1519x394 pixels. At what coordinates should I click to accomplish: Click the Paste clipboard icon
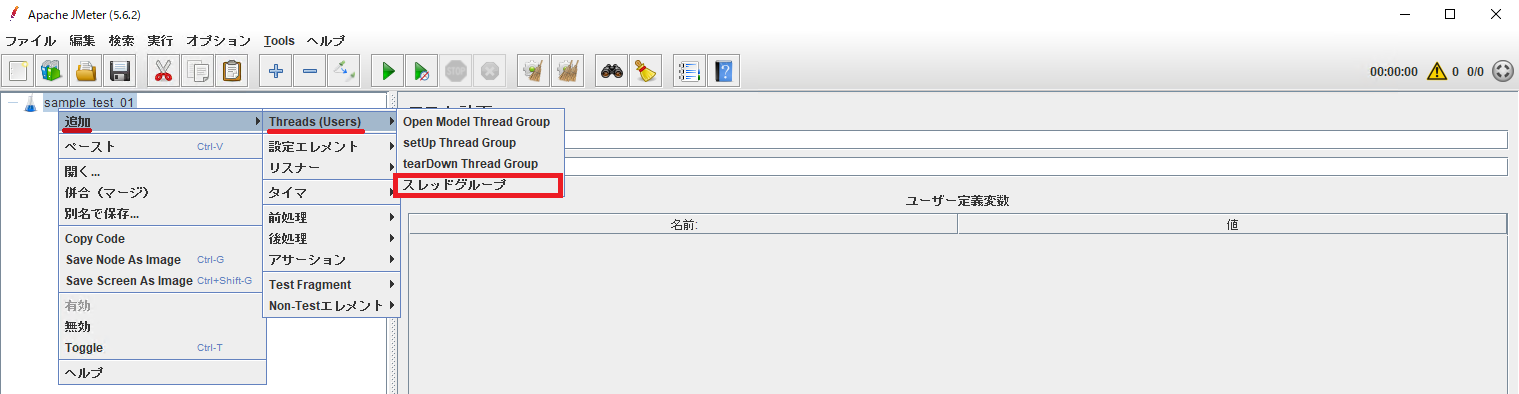click(x=232, y=71)
